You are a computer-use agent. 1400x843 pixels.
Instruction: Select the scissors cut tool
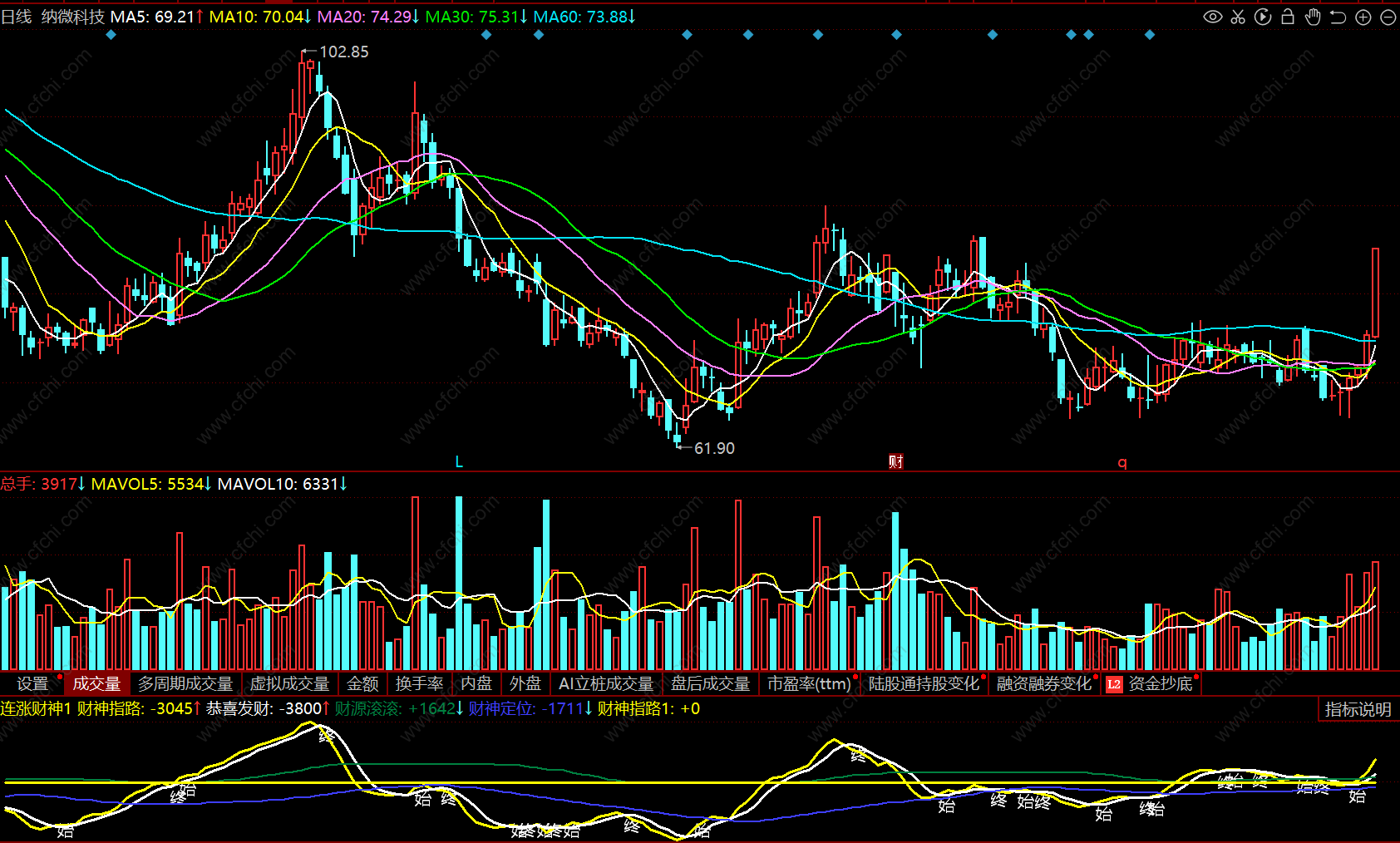coord(1238,17)
